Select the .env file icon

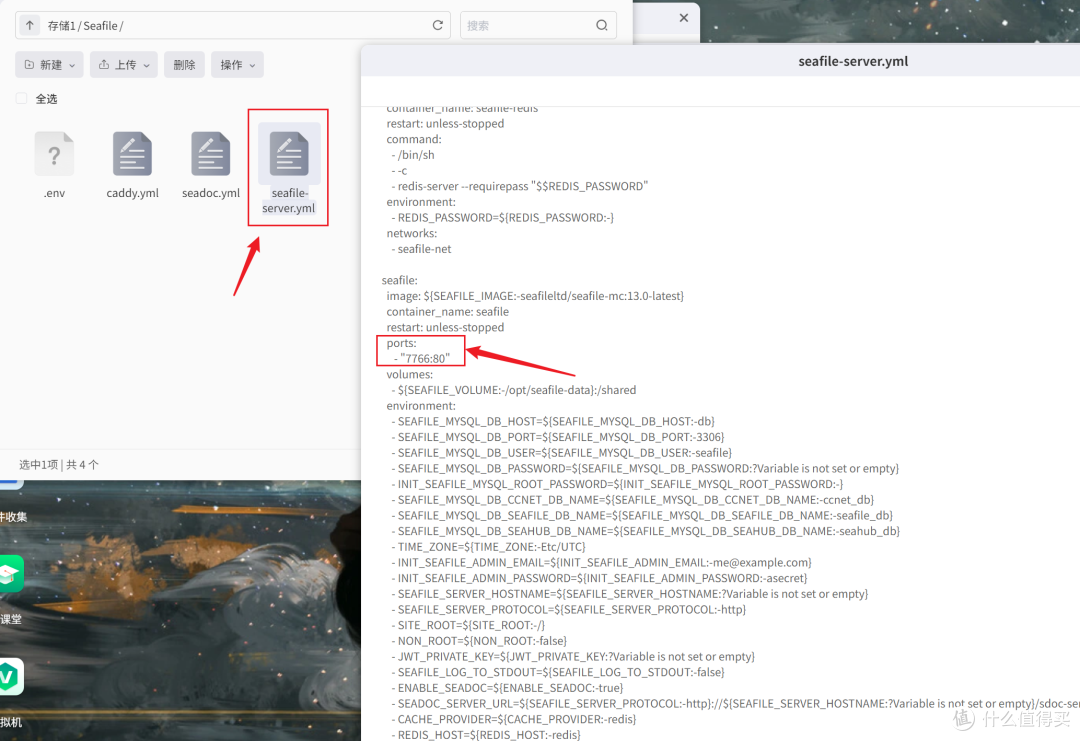tap(54, 154)
